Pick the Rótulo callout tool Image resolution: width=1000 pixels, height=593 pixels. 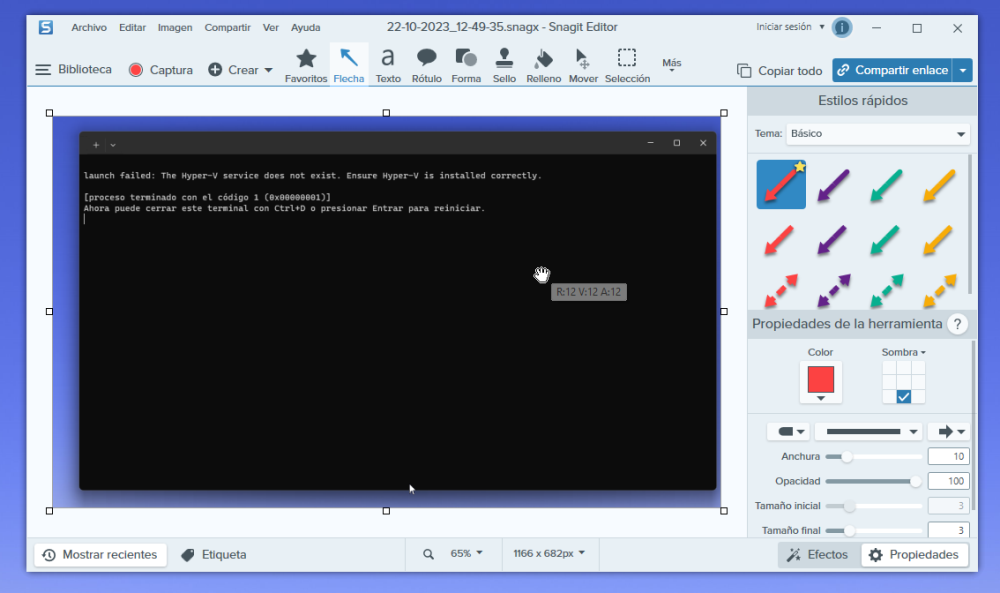pyautogui.click(x=427, y=65)
